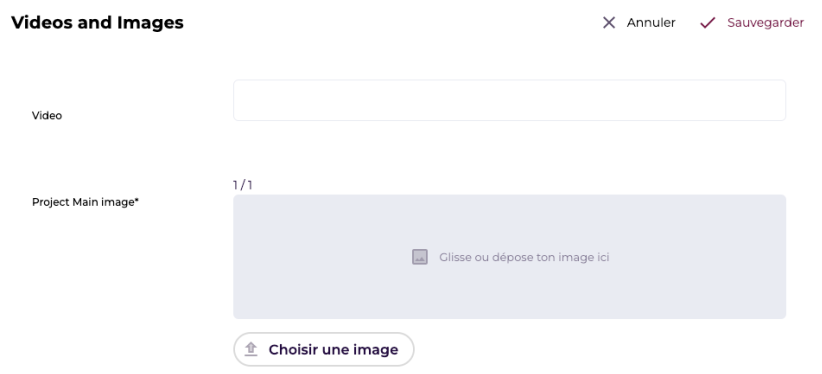Save the form with Sauvegarder
Image resolution: width=822 pixels, height=374 pixels.
point(765,23)
